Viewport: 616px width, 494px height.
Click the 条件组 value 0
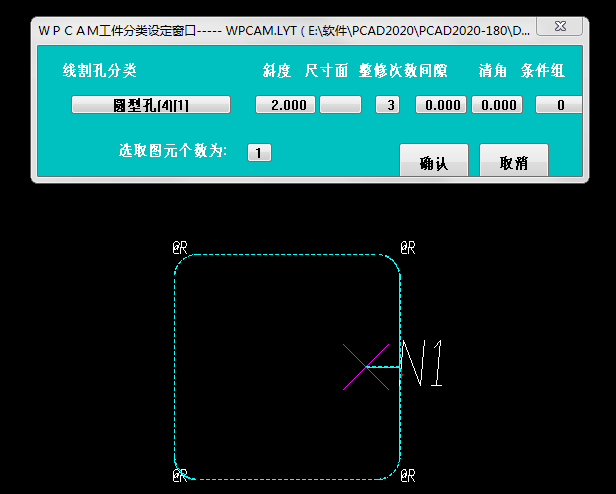[x=559, y=105]
